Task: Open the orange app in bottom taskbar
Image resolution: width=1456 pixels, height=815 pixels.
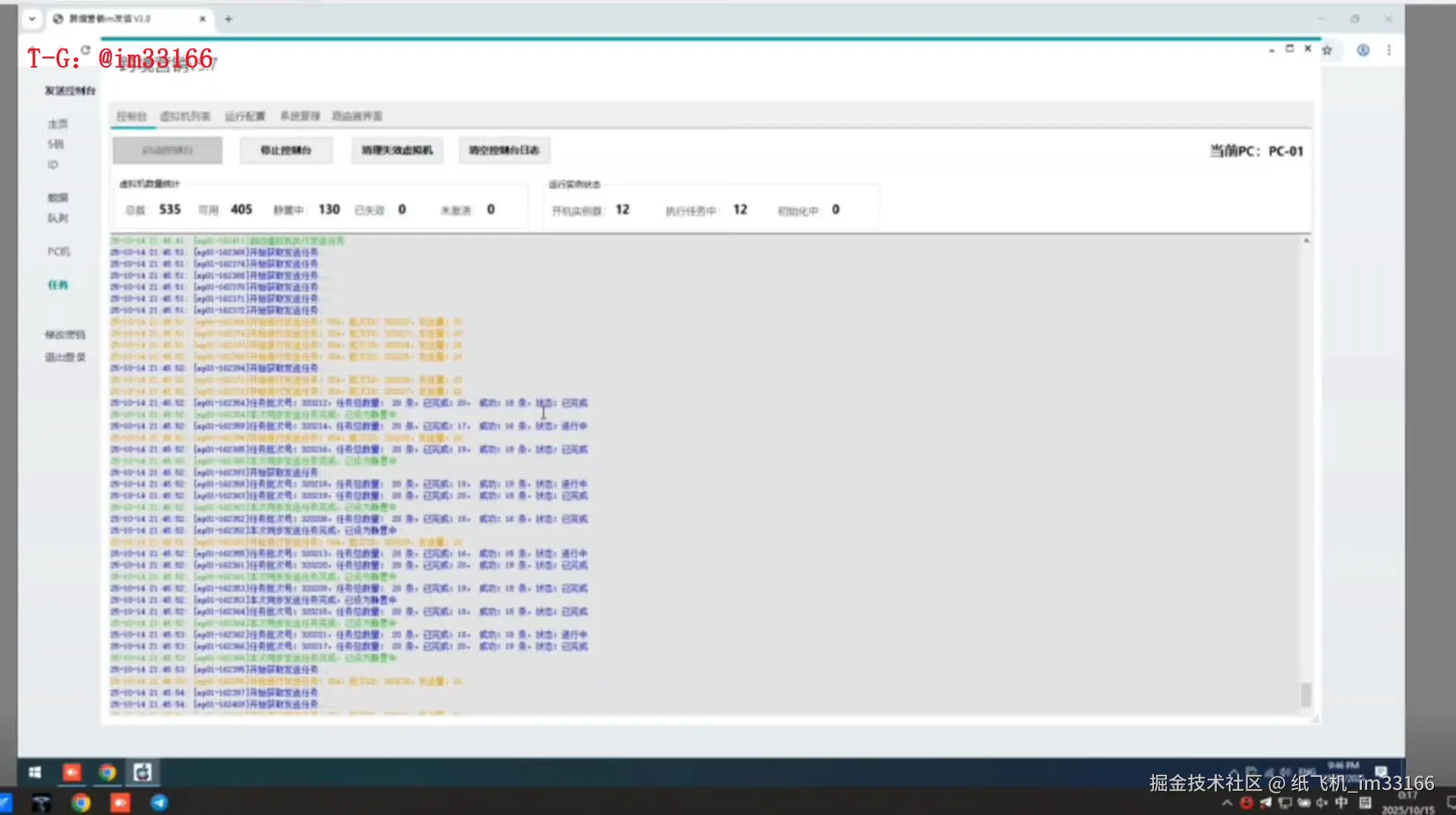Action: click(120, 803)
